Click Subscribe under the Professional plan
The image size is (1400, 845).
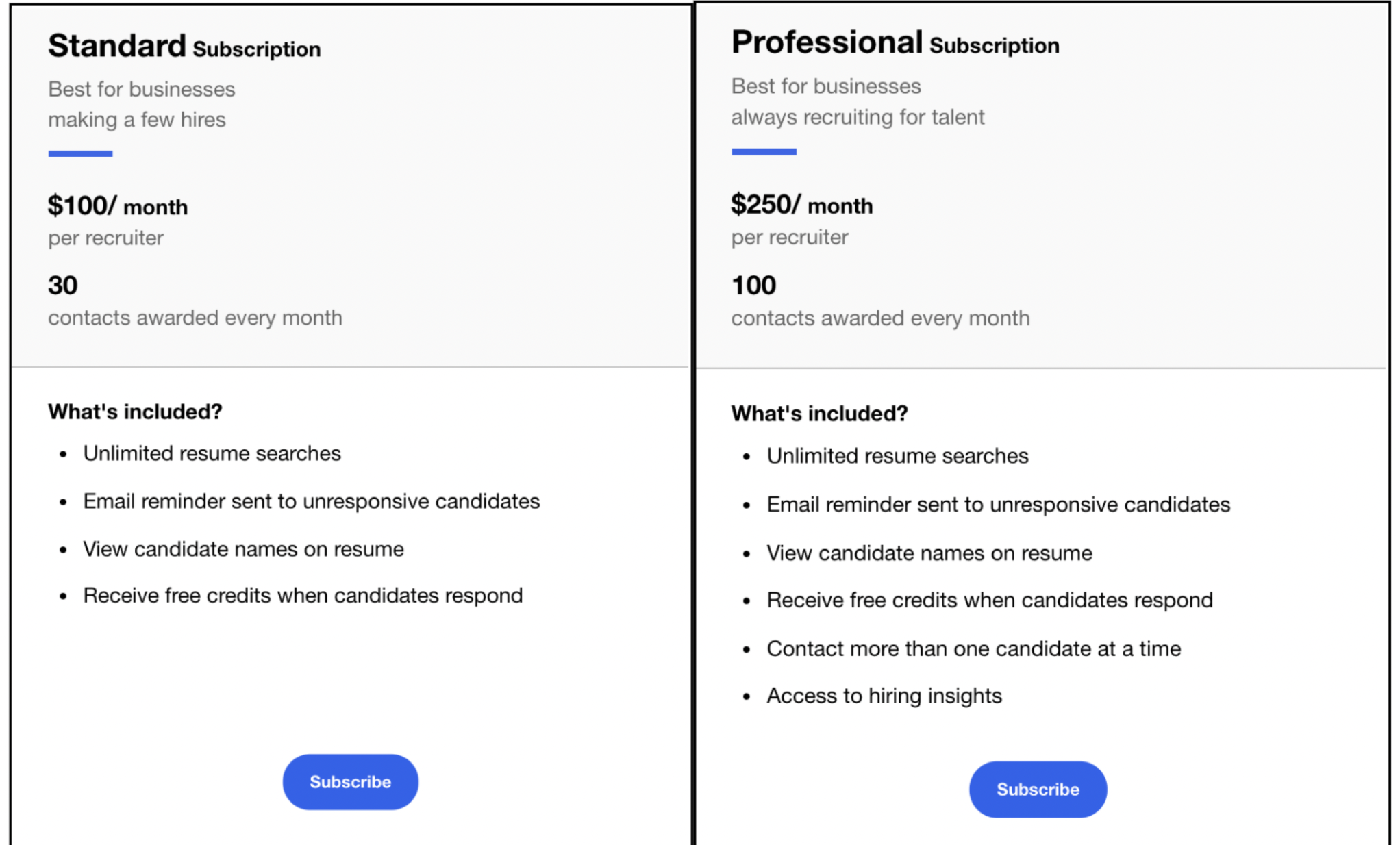point(1037,790)
